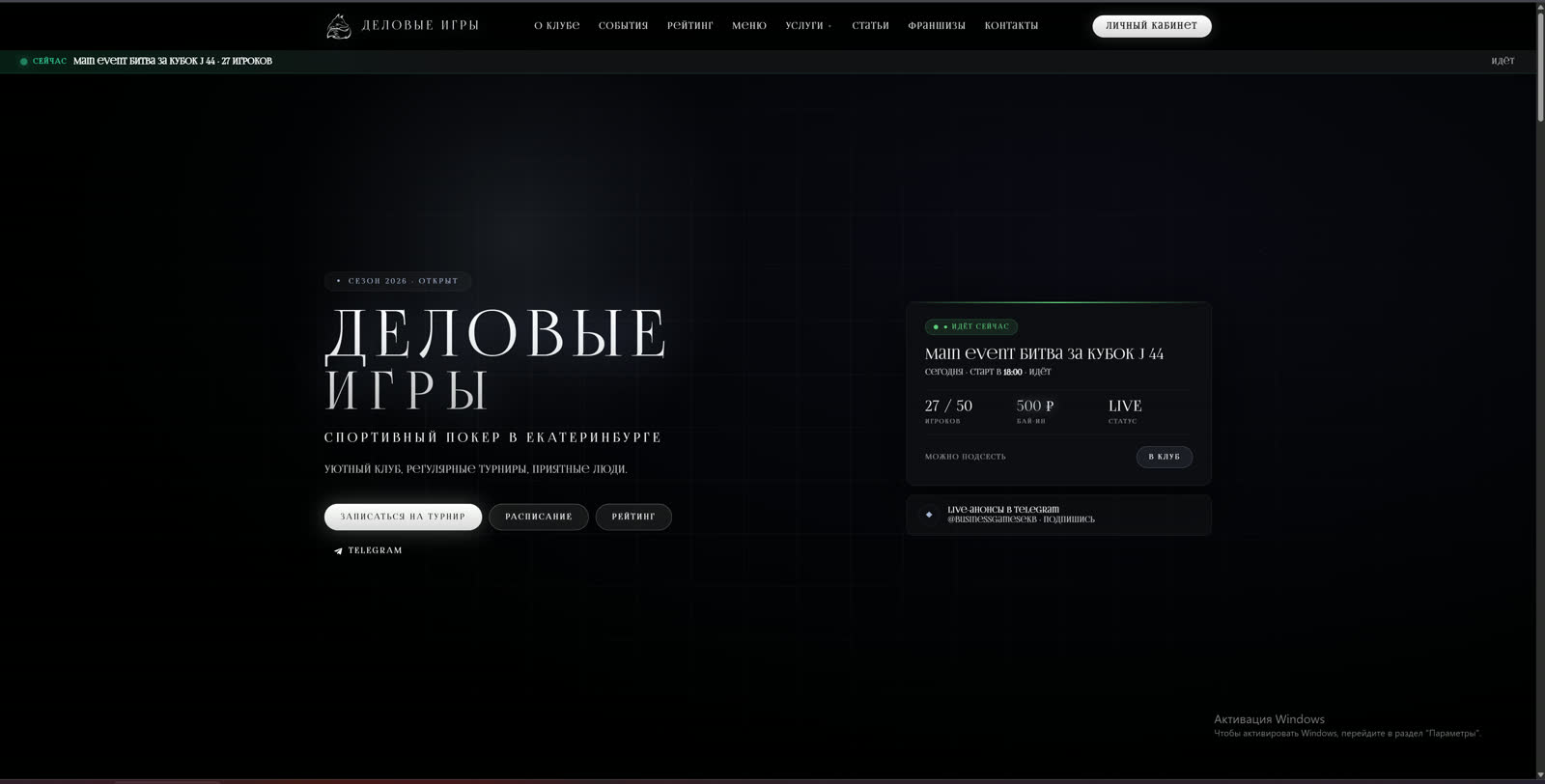
Task: Open the О клубе menu item
Action: click(x=557, y=26)
